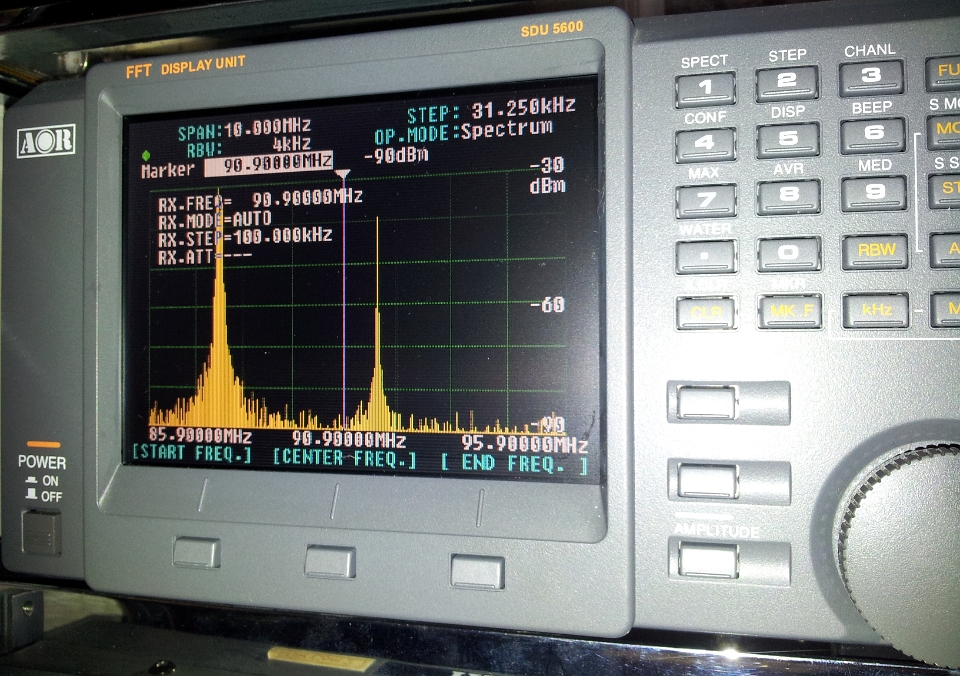Tap the decimal point WATER key

tap(706, 256)
